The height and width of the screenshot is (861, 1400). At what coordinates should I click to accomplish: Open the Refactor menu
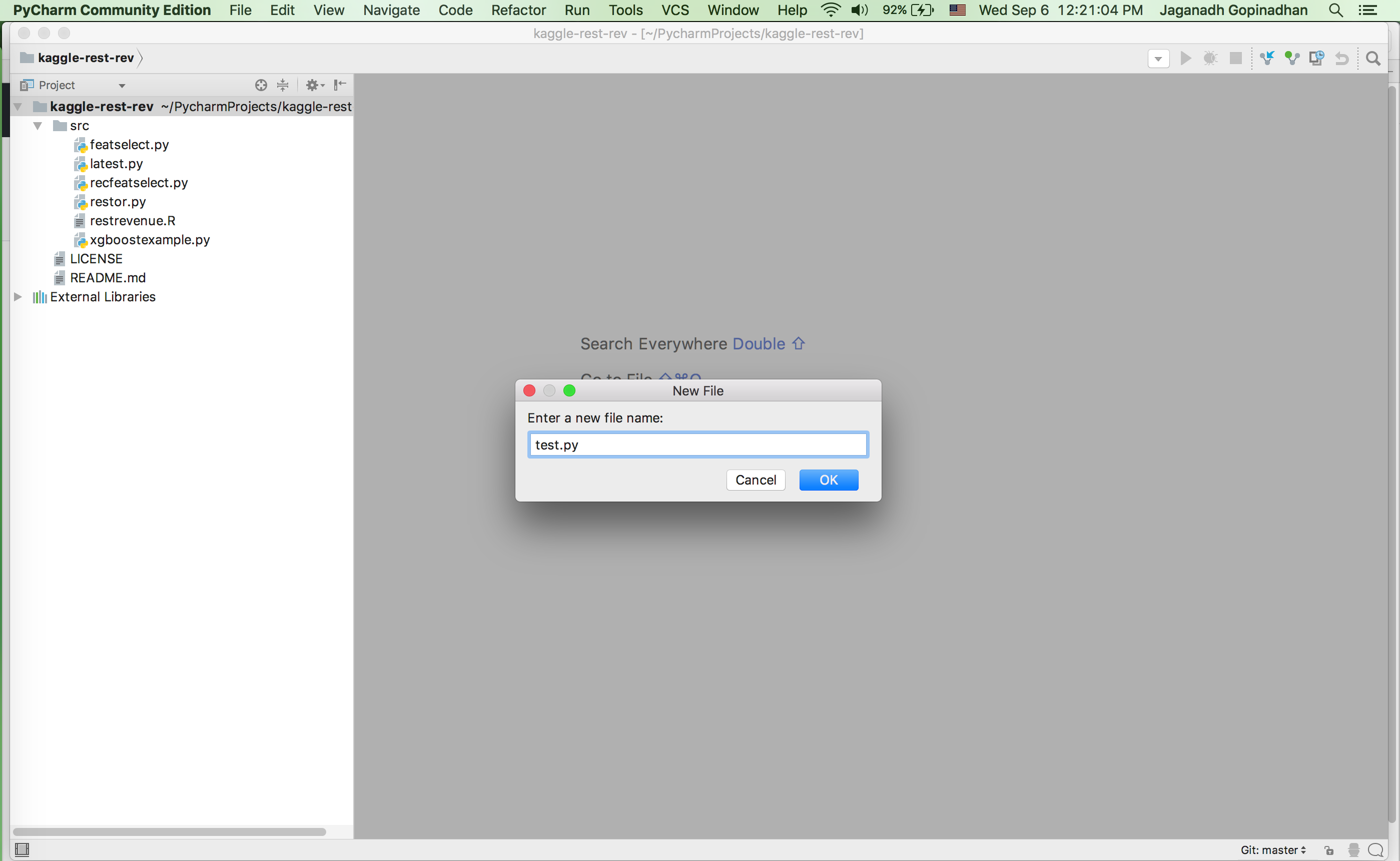pyautogui.click(x=518, y=10)
